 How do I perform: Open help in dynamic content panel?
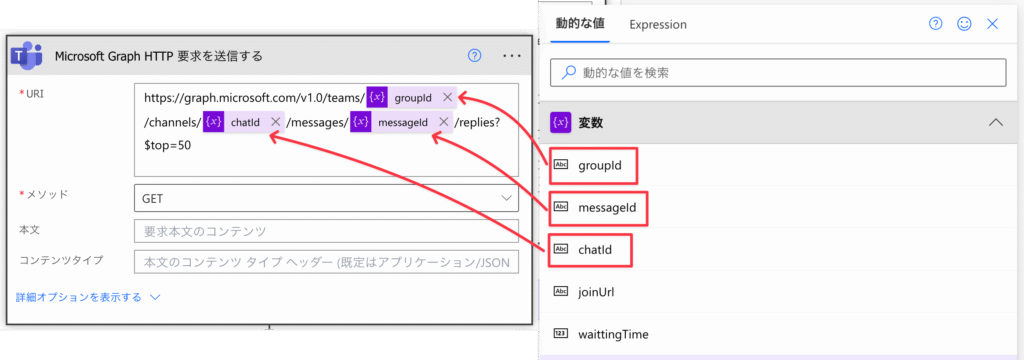click(935, 24)
